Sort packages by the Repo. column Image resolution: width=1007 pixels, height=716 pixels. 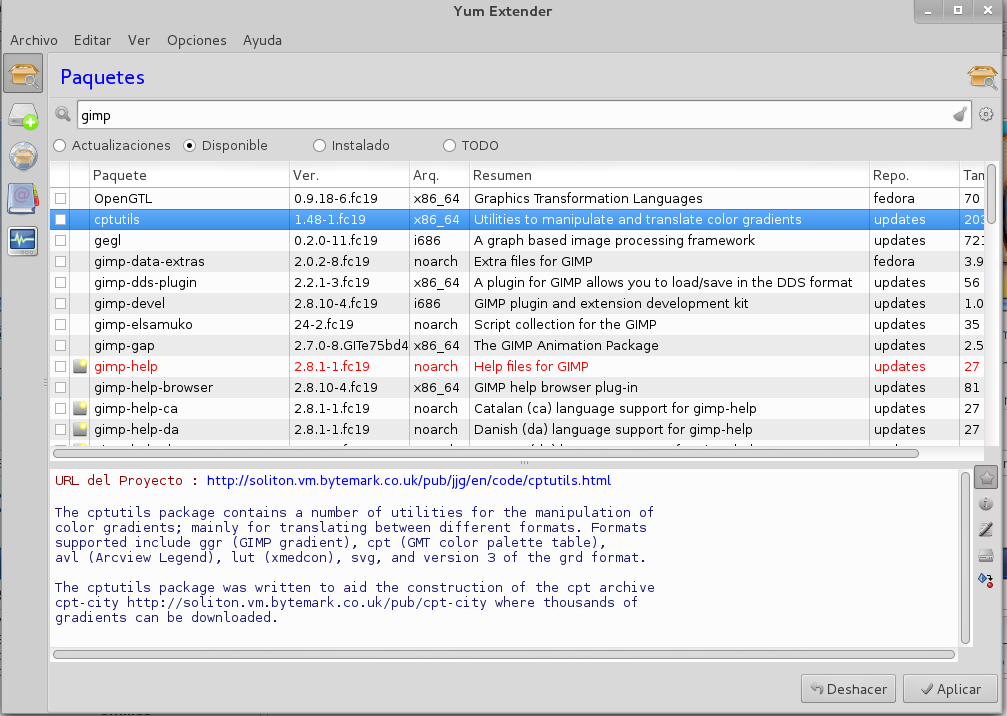coord(914,175)
